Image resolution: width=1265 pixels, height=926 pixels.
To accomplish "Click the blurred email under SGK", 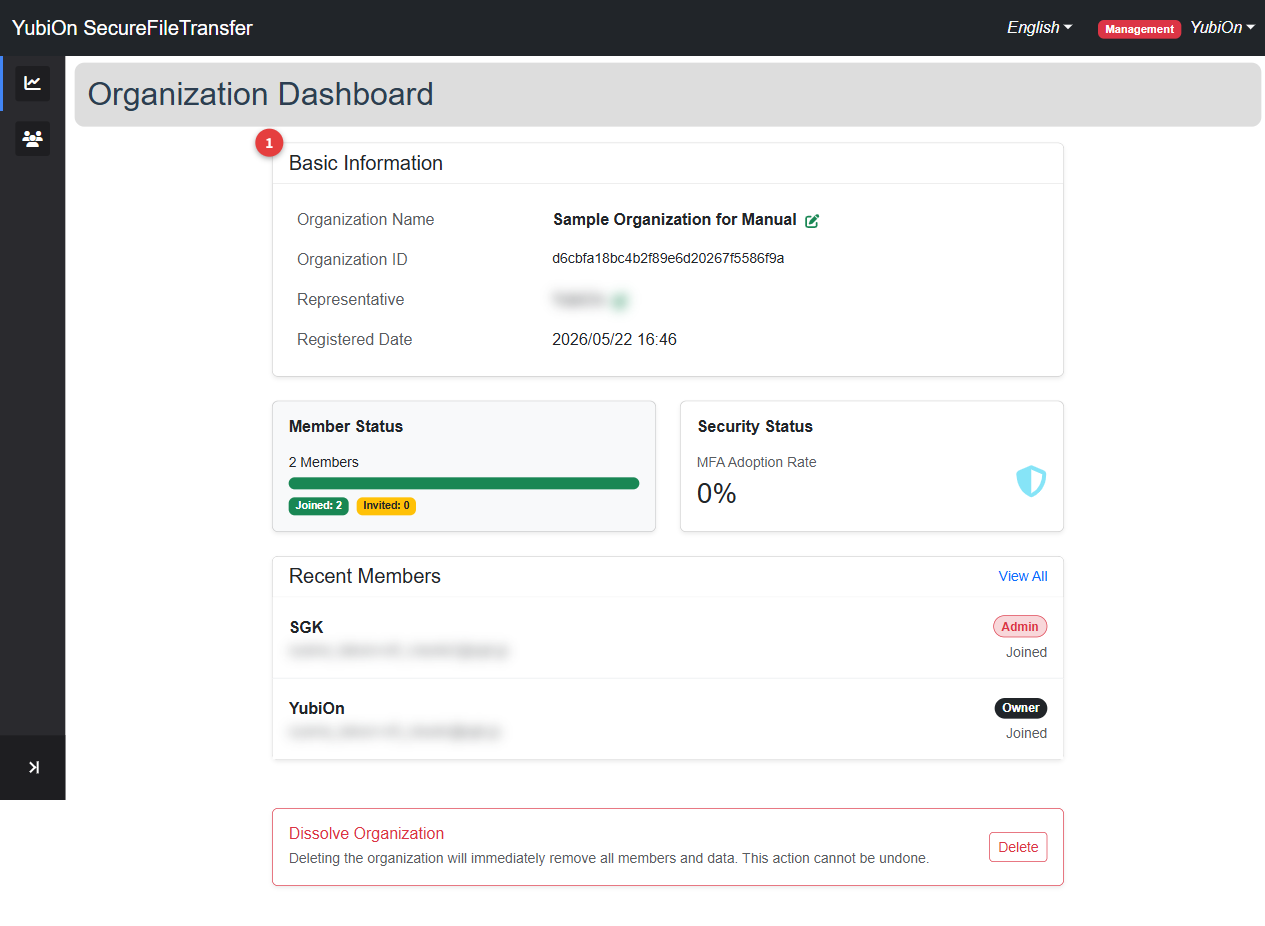I will pos(398,652).
